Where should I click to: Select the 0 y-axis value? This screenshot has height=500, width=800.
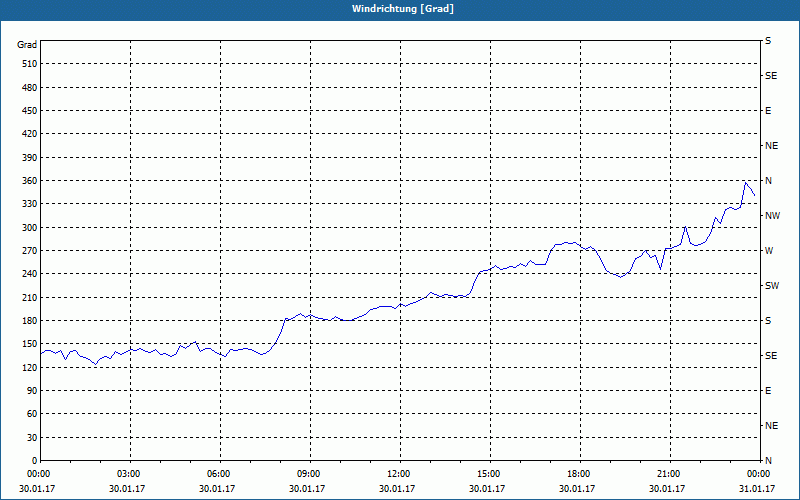coord(34,461)
